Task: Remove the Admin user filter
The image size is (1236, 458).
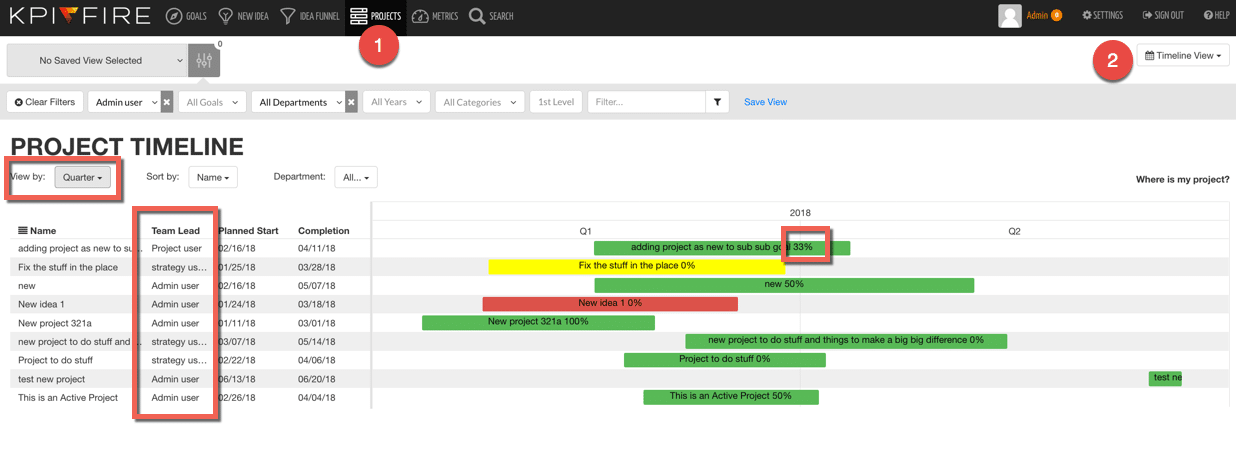Action: tap(167, 102)
